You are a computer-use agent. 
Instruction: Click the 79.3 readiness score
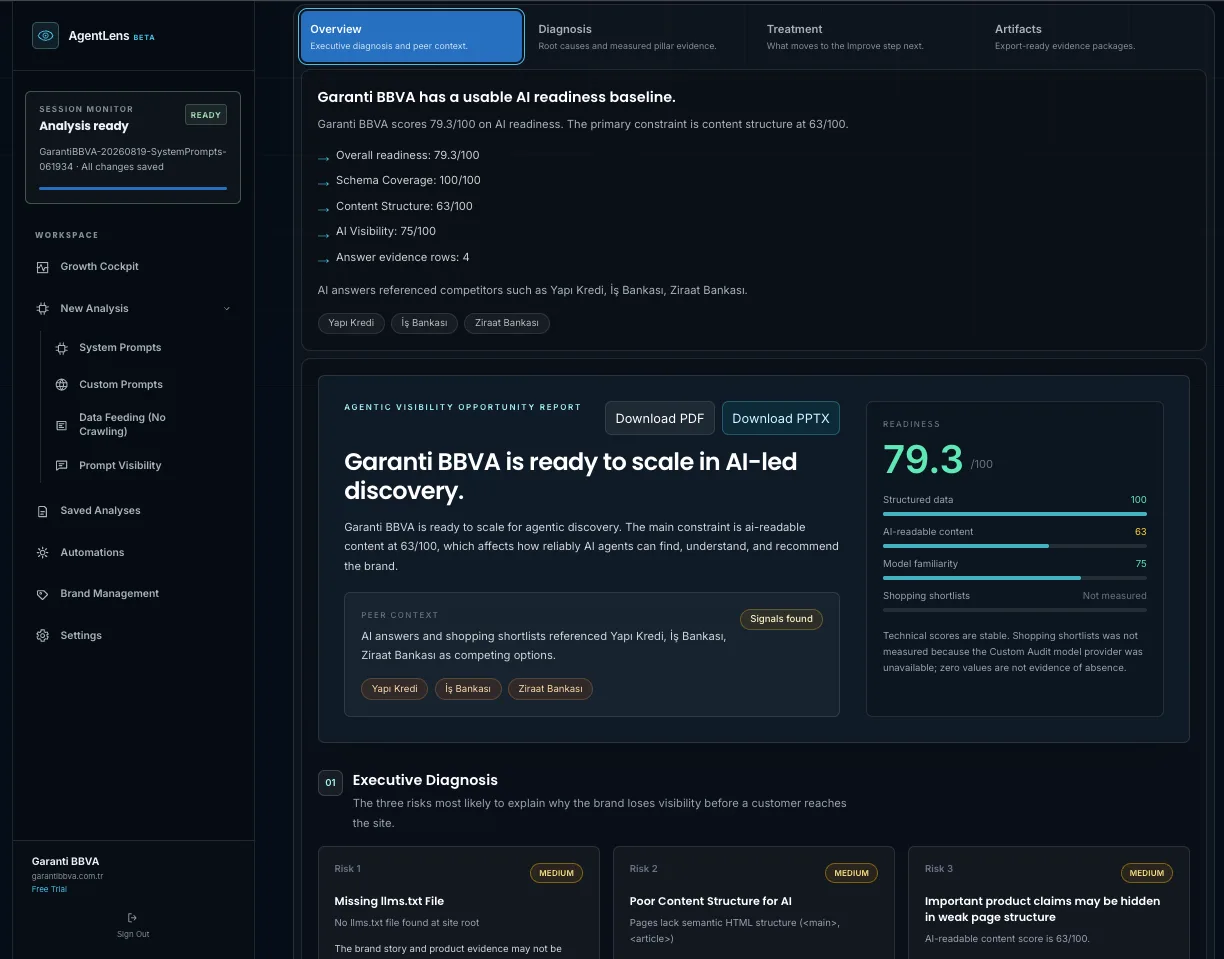pyautogui.click(x=923, y=460)
